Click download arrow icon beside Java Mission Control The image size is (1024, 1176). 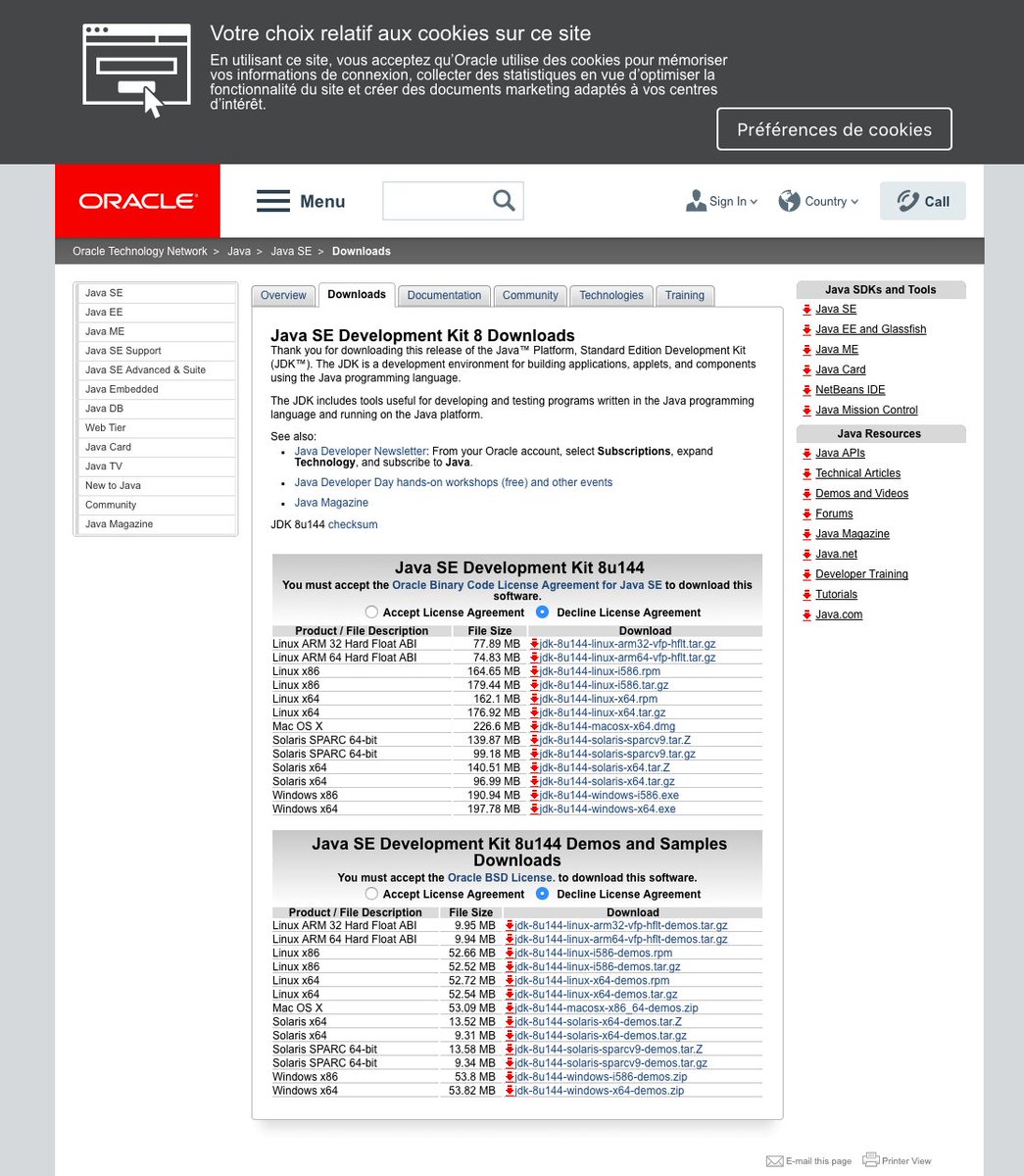coord(806,411)
